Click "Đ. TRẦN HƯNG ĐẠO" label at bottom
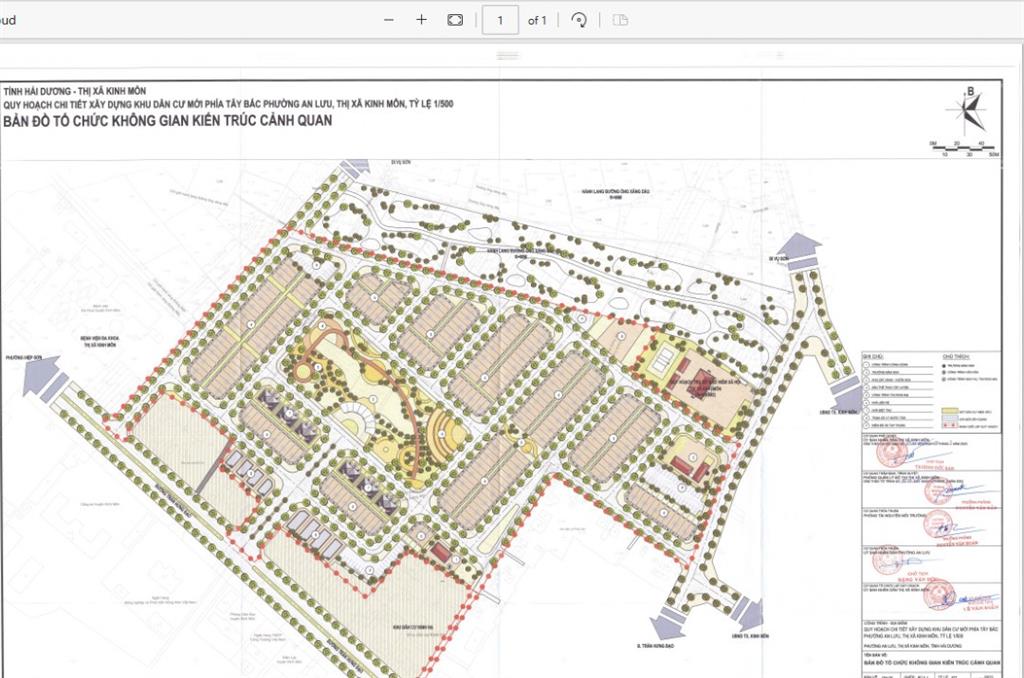 click(655, 646)
